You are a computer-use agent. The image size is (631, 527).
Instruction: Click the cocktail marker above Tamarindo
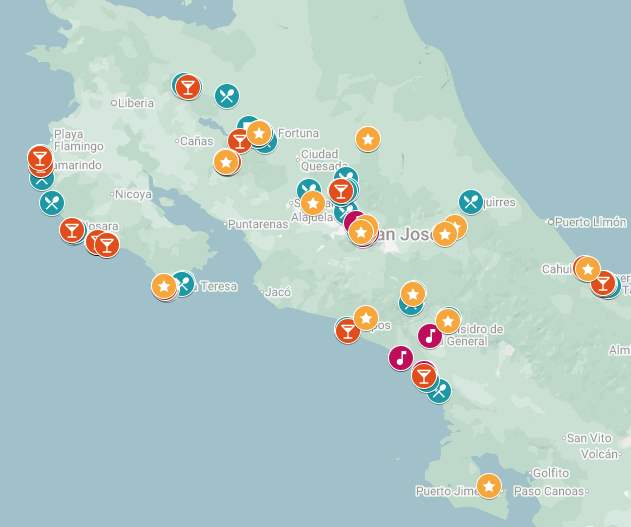point(39,158)
